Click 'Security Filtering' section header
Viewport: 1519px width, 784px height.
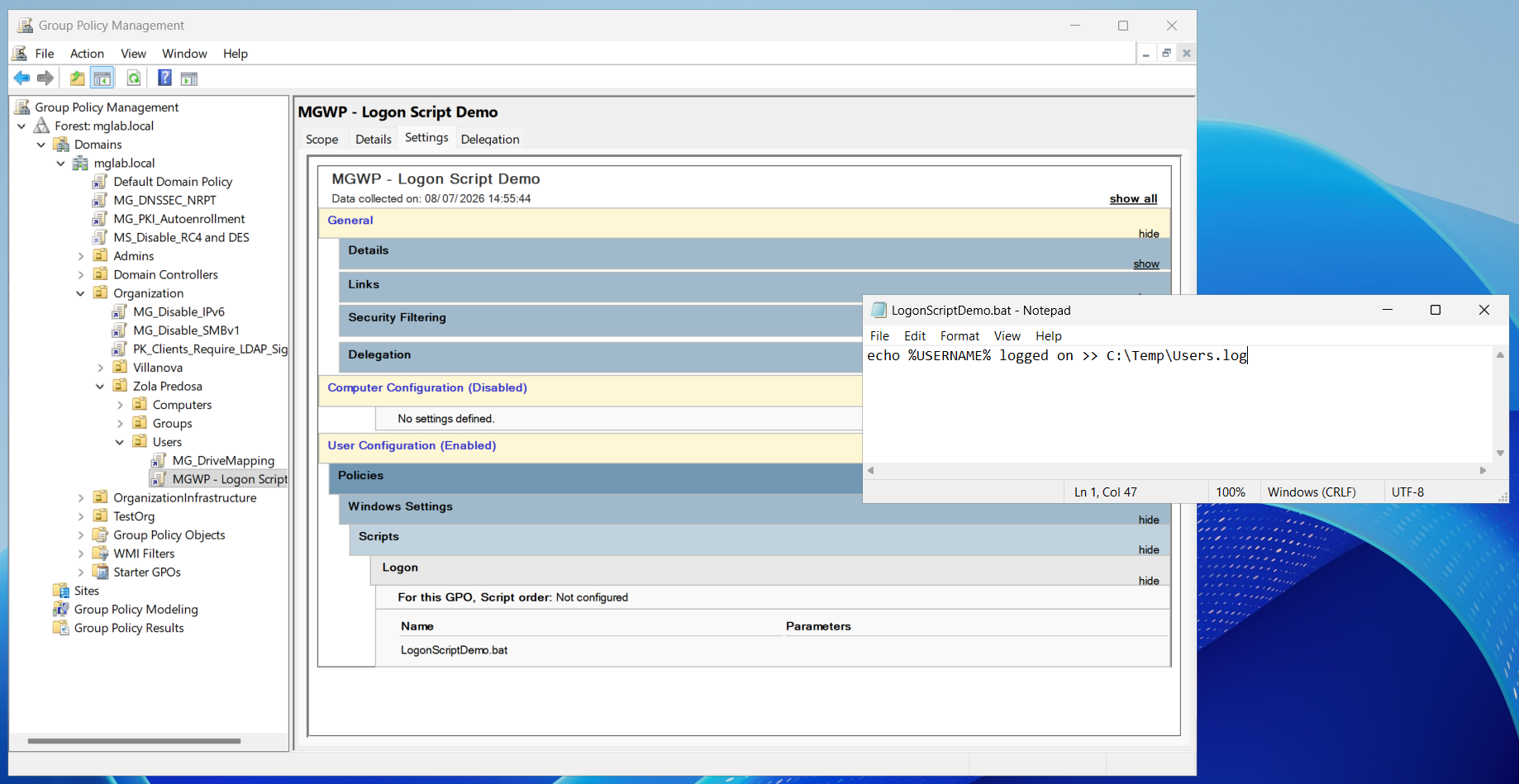[x=397, y=317]
